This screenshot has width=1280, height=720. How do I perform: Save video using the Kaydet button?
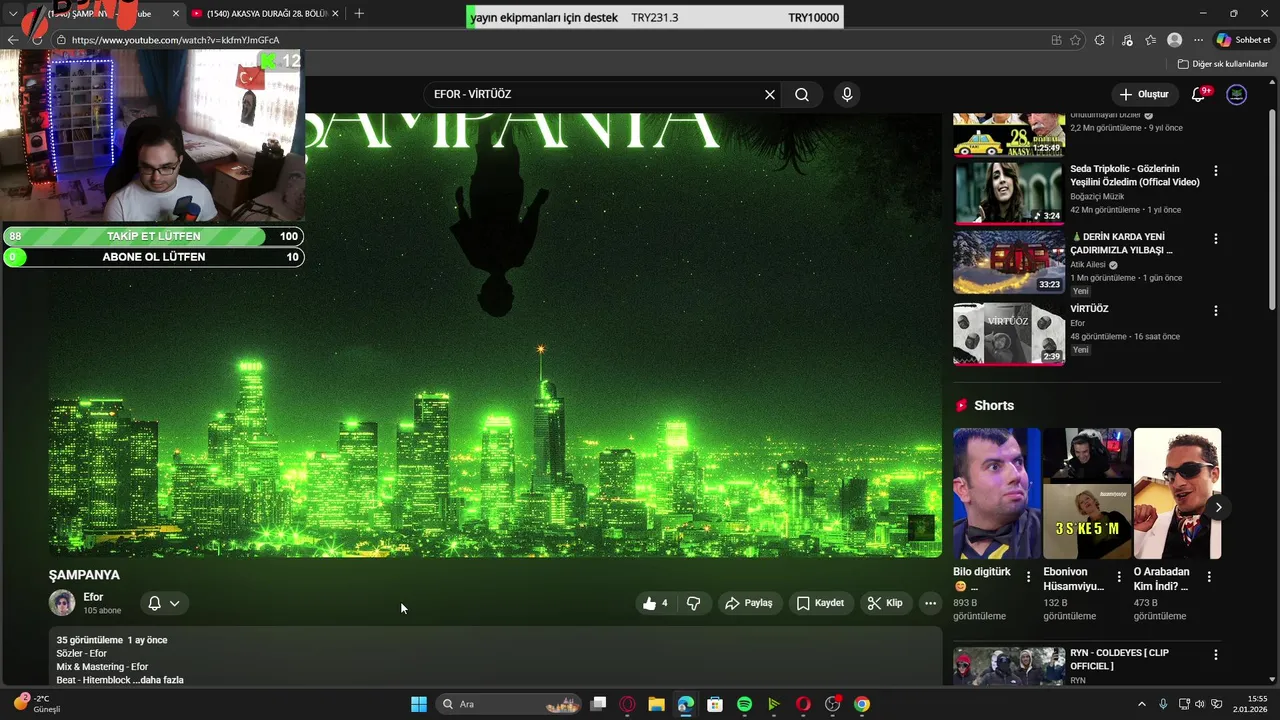[821, 603]
